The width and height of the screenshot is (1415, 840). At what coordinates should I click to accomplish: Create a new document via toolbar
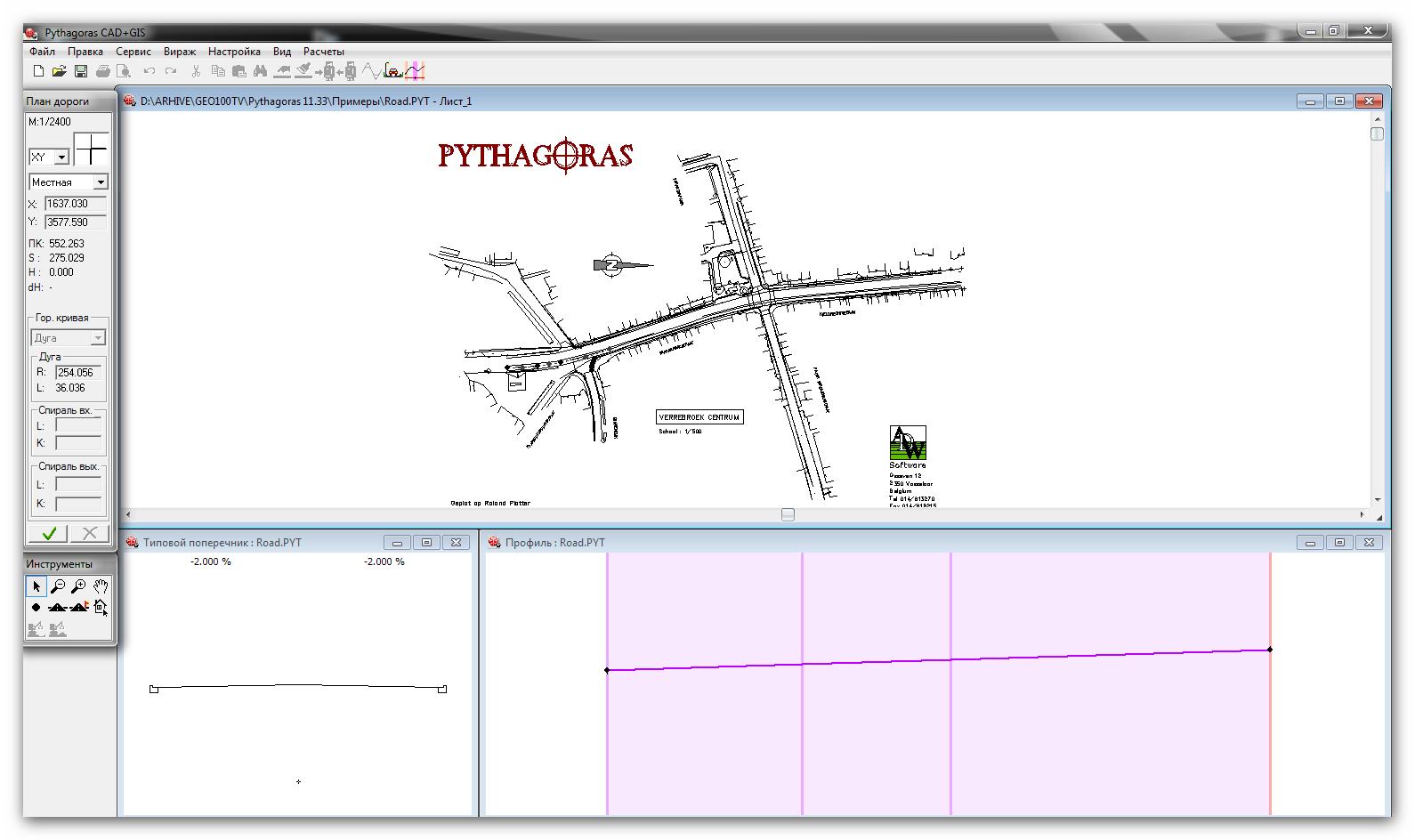click(38, 71)
